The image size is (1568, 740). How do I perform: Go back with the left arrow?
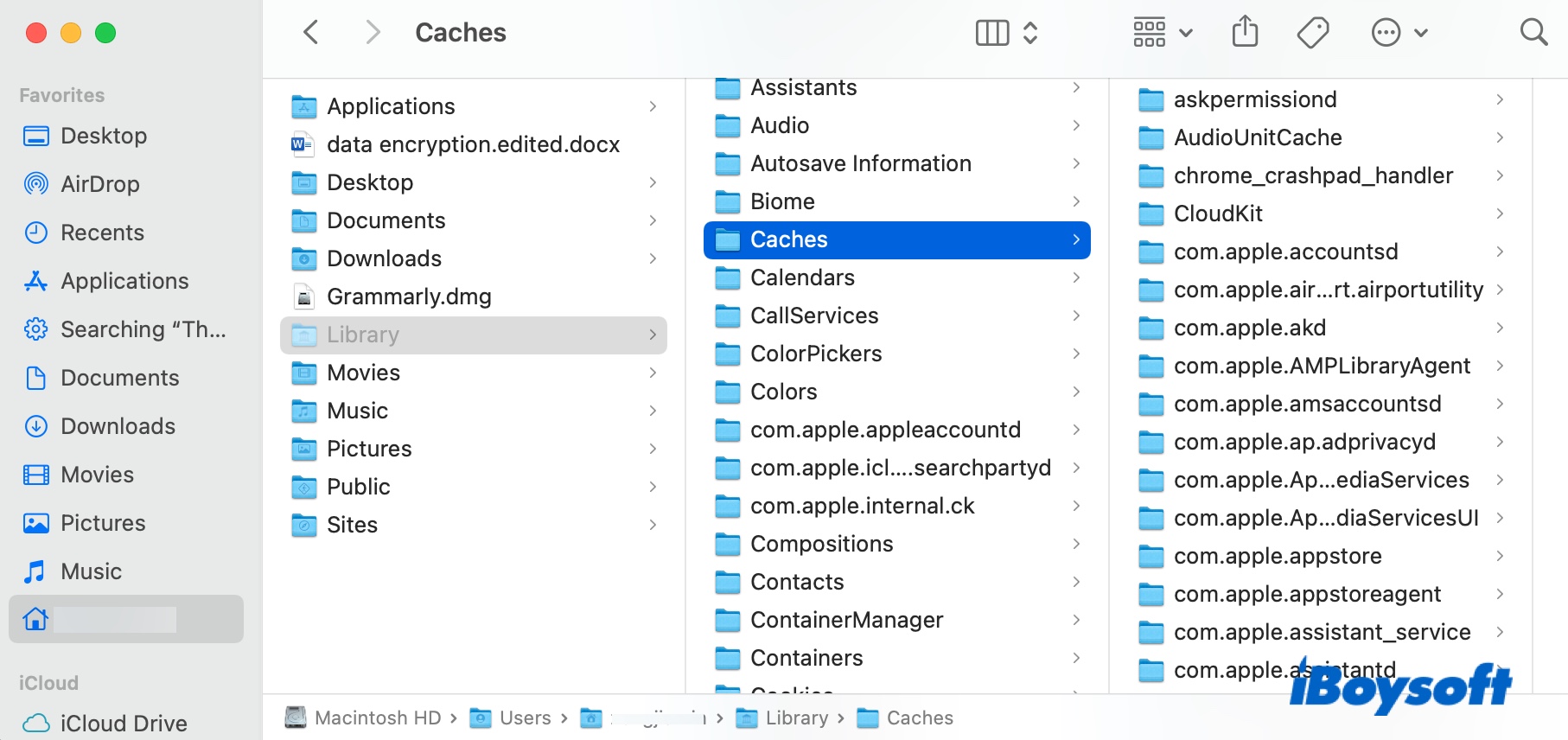pyautogui.click(x=312, y=33)
